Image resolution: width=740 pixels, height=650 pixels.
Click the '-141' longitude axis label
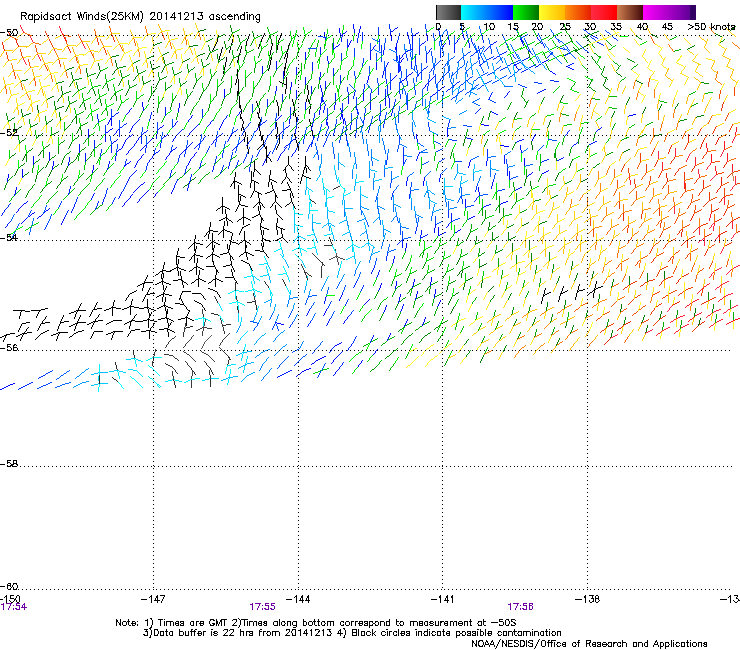(x=443, y=599)
